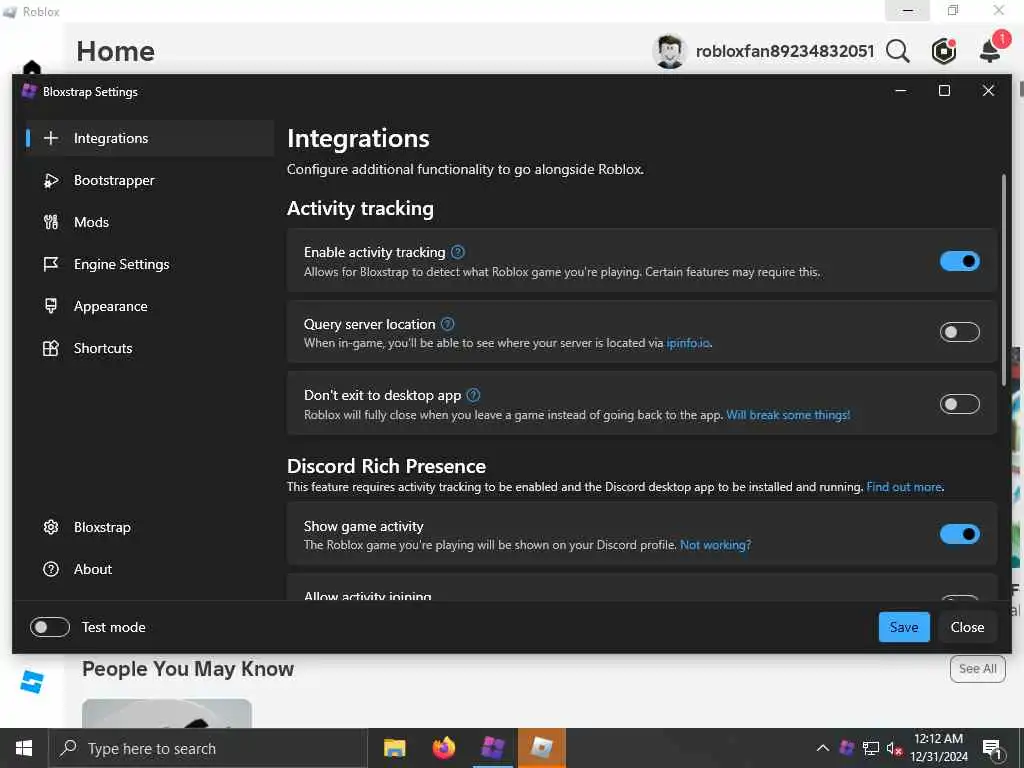The image size is (1024, 768).
Task: Click the Bloxstrap taskbar icon
Action: (x=492, y=748)
